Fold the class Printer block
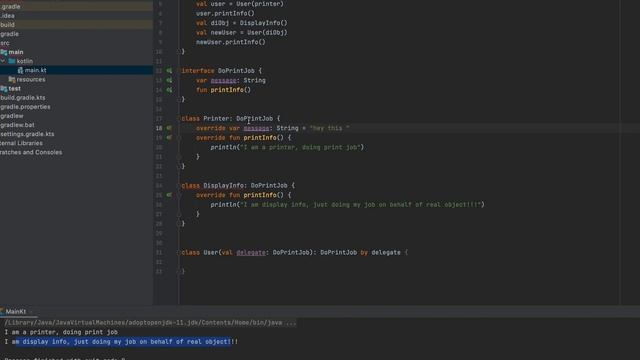This screenshot has width=640, height=360. [179, 118]
